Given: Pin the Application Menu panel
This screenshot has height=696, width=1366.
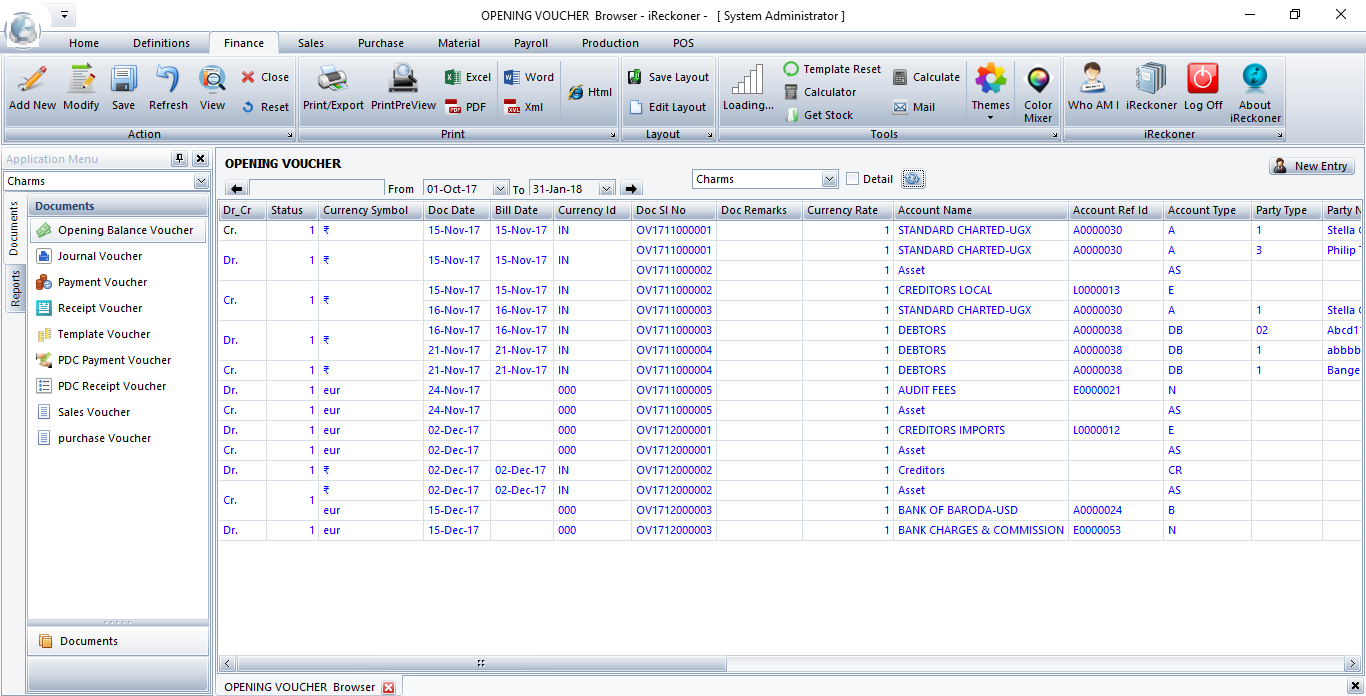Looking at the screenshot, I should [179, 159].
